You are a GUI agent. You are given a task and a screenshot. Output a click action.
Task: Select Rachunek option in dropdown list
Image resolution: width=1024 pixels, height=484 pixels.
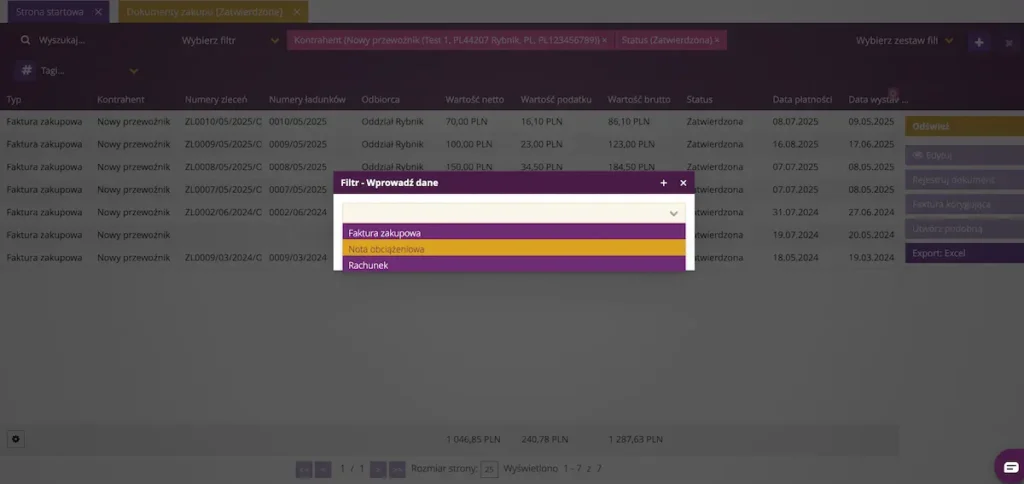coord(514,265)
